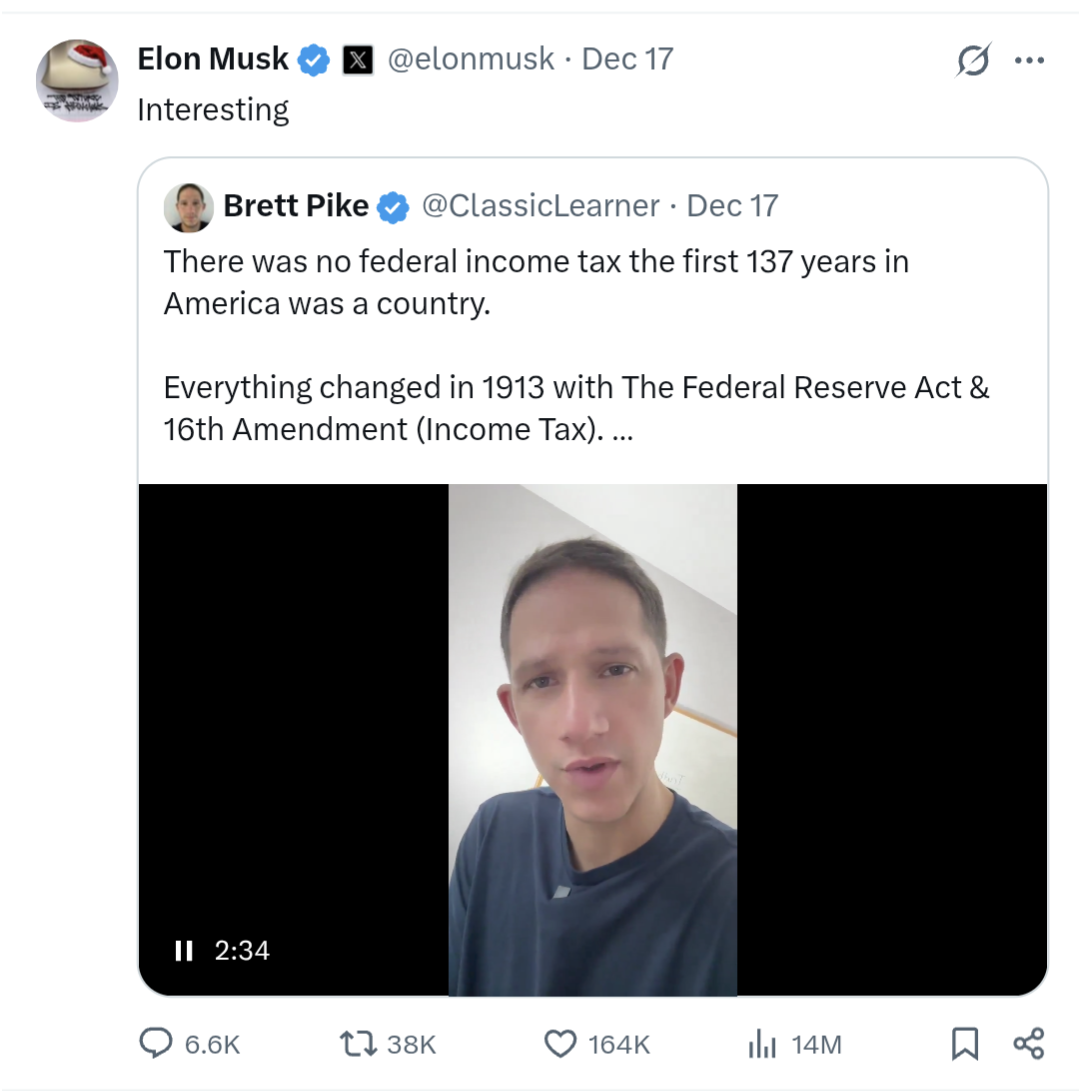Open Elon Musk's Dec 17 timestamp
Screen dimensions: 1079x1091
[627, 59]
